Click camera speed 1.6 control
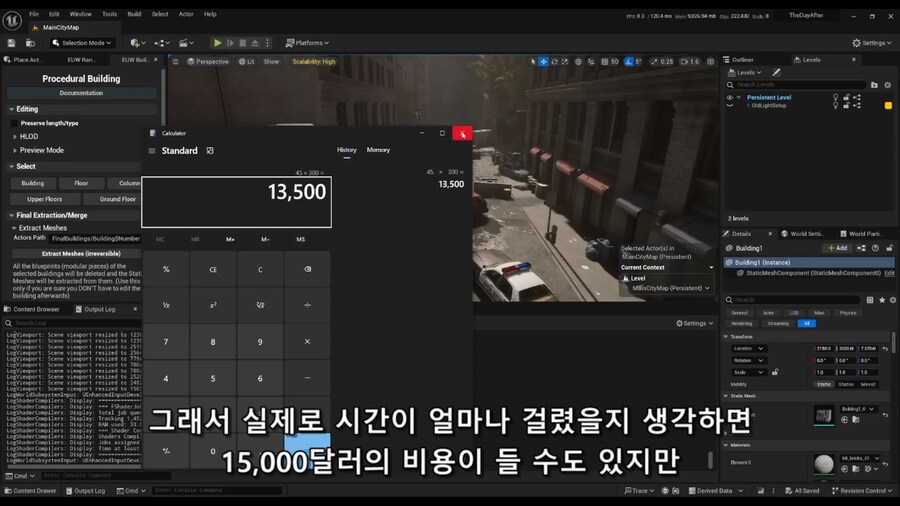Screen dimensions: 900x506 click(690, 61)
